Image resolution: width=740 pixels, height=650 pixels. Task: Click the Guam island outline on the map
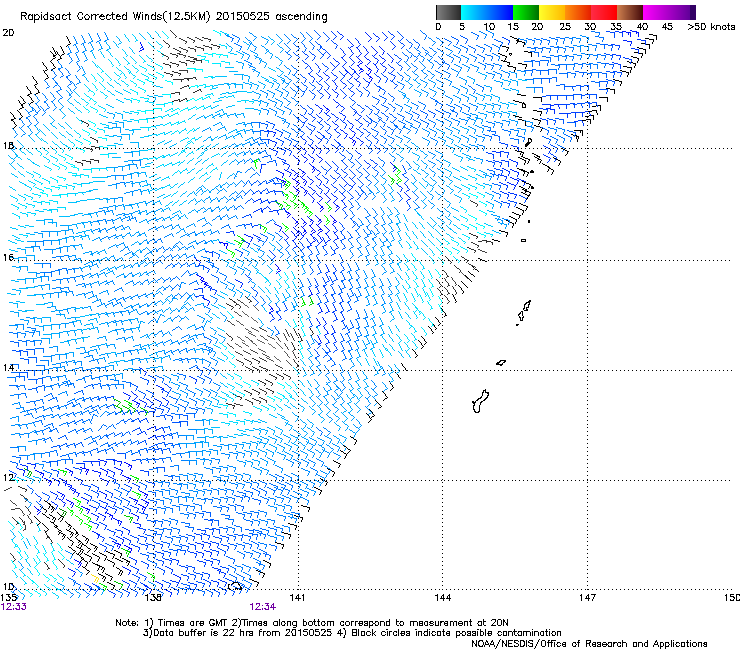(480, 401)
